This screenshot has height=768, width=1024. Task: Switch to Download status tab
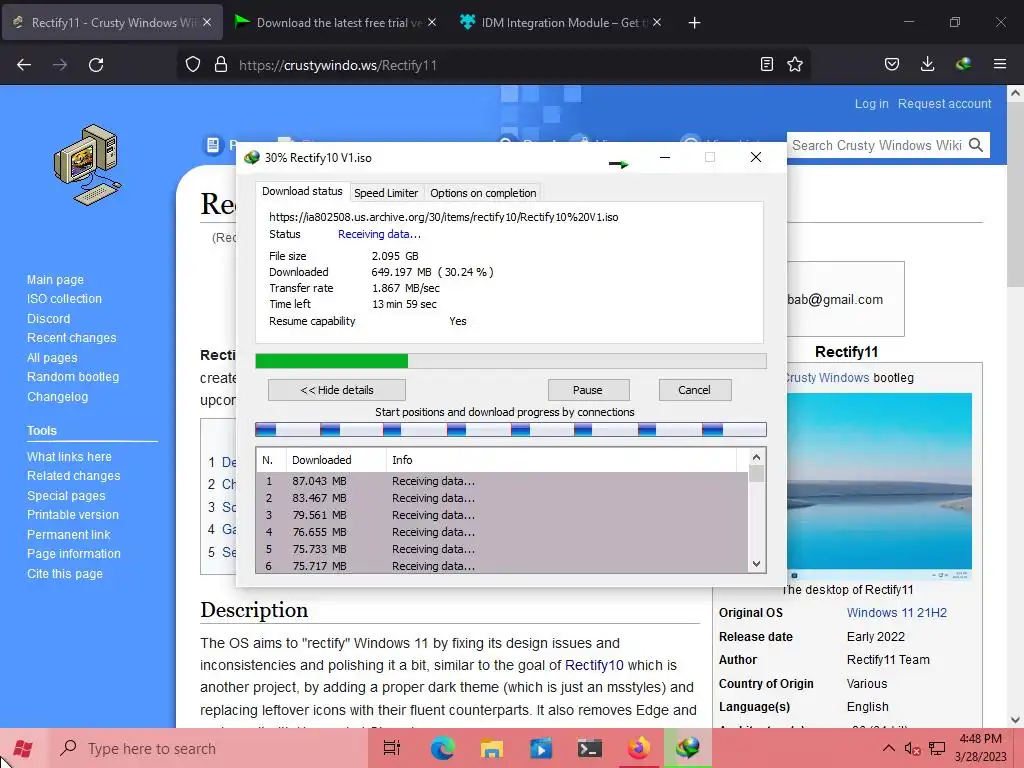tap(302, 191)
